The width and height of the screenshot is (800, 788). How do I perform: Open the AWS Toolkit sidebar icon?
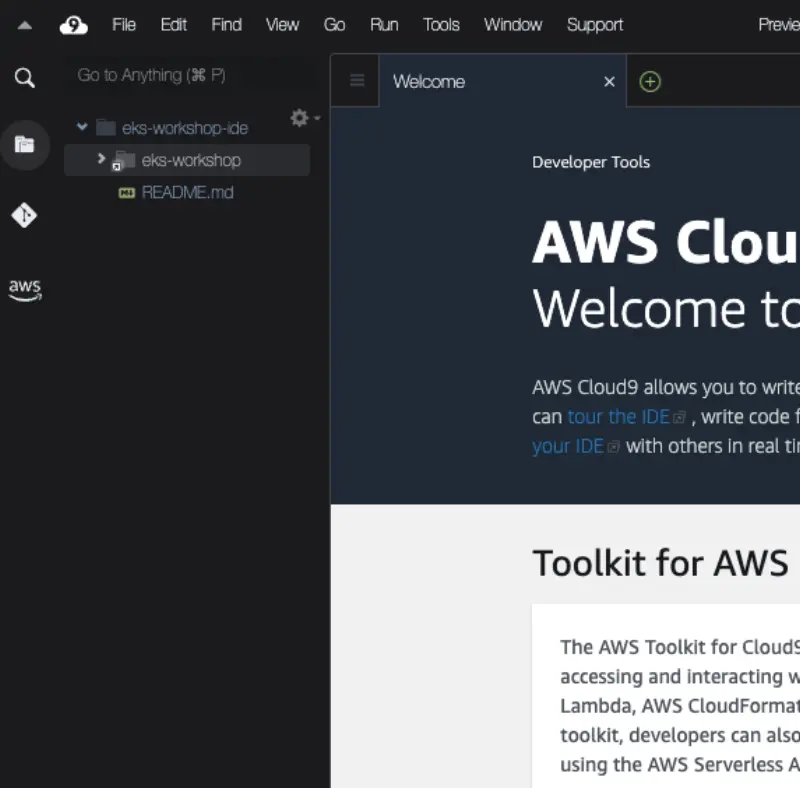pos(25,289)
